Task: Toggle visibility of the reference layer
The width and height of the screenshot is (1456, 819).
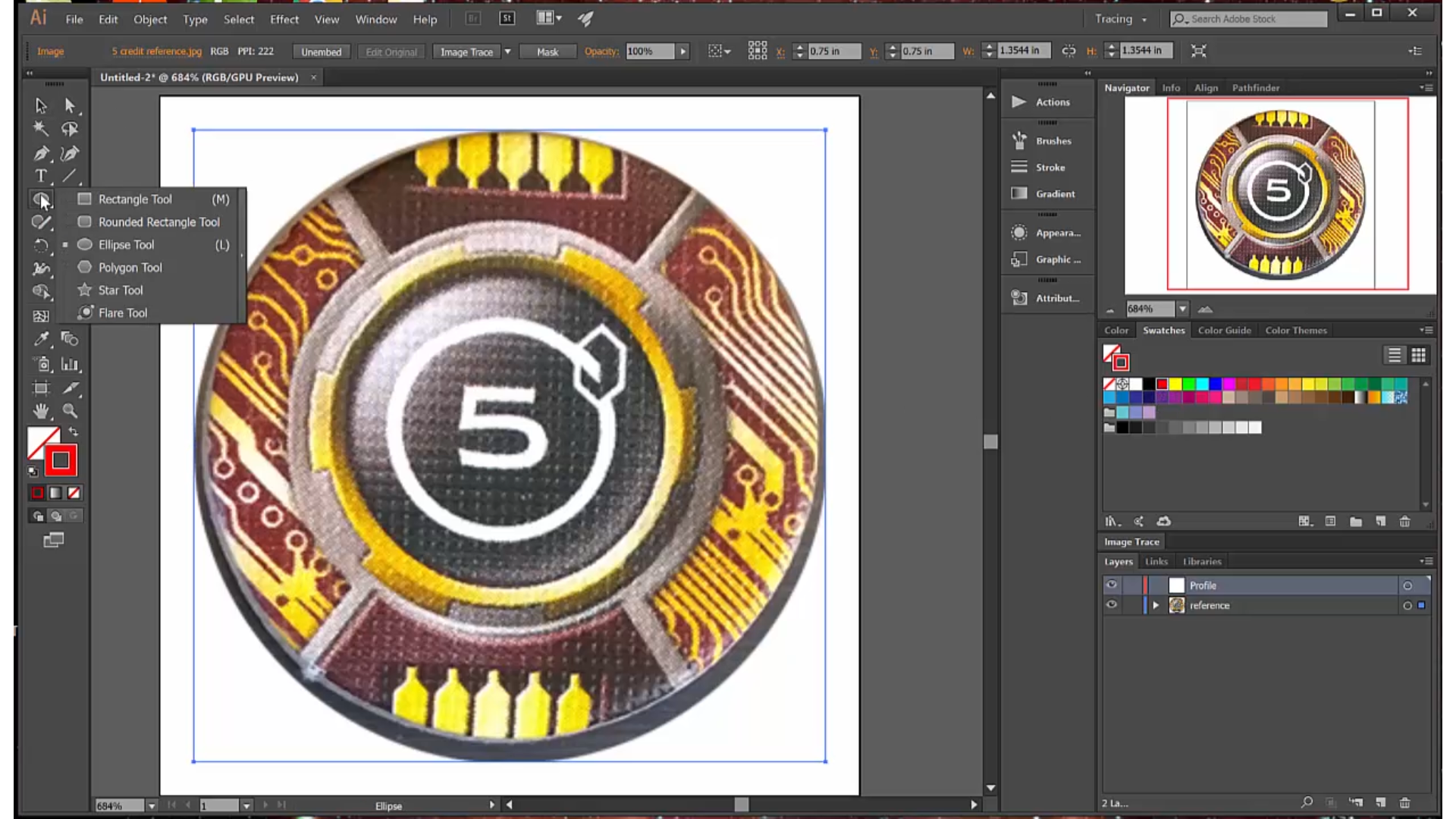Action: point(1112,604)
